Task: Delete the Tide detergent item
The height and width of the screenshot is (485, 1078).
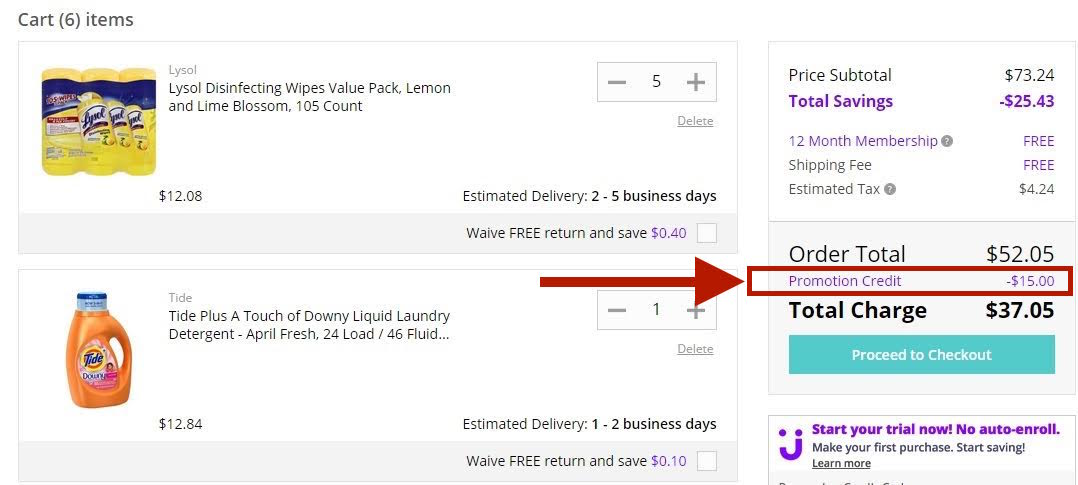Action: [x=695, y=349]
